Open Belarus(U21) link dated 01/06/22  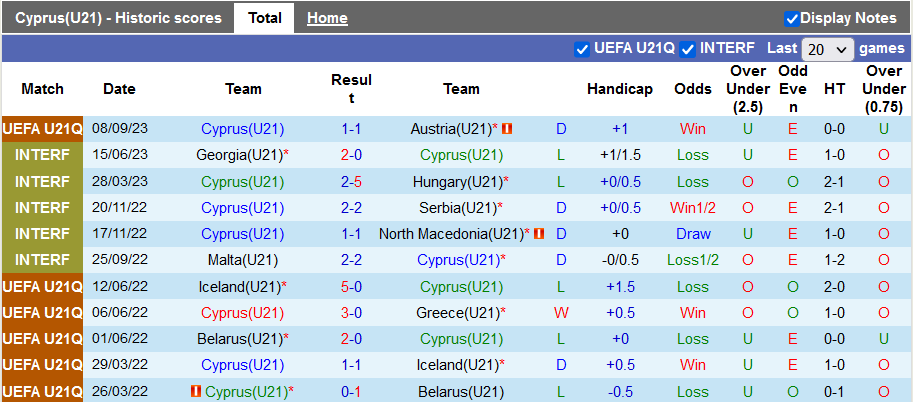coord(239,339)
